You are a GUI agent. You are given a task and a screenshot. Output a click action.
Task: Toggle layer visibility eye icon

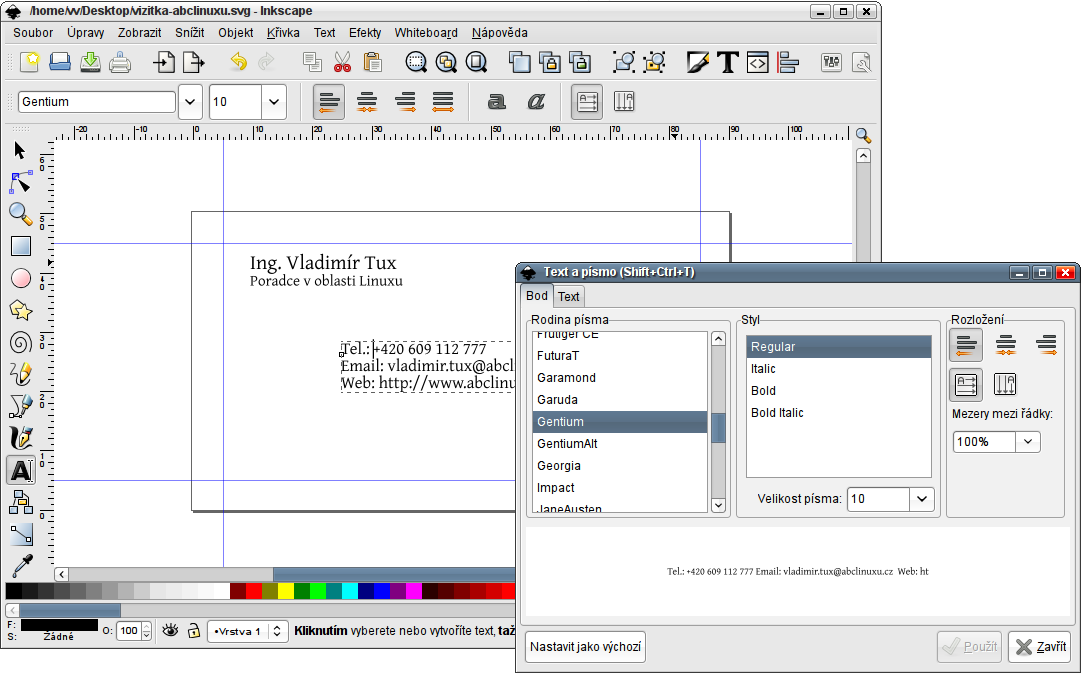pyautogui.click(x=170, y=630)
